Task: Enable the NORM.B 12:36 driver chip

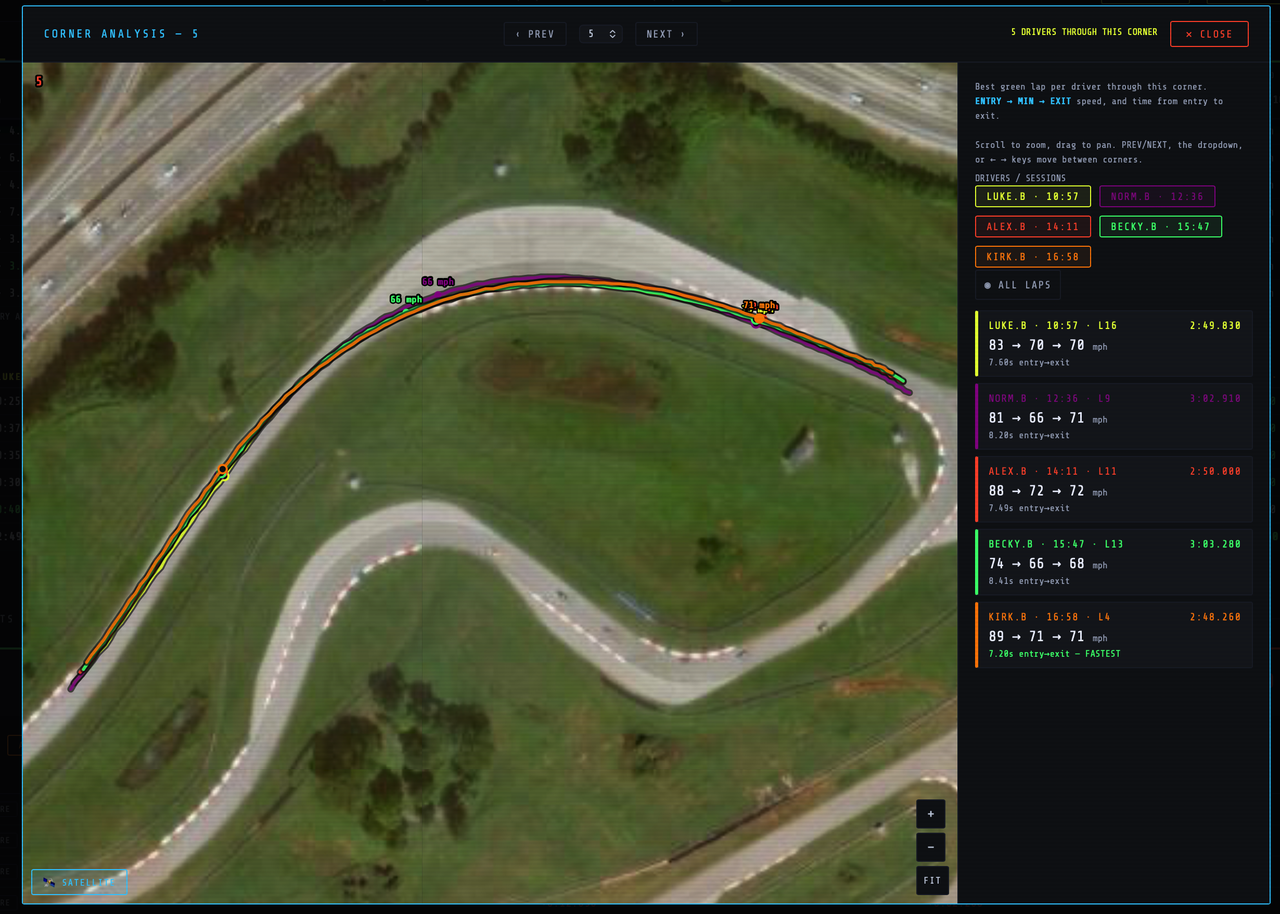Action: point(1158,196)
